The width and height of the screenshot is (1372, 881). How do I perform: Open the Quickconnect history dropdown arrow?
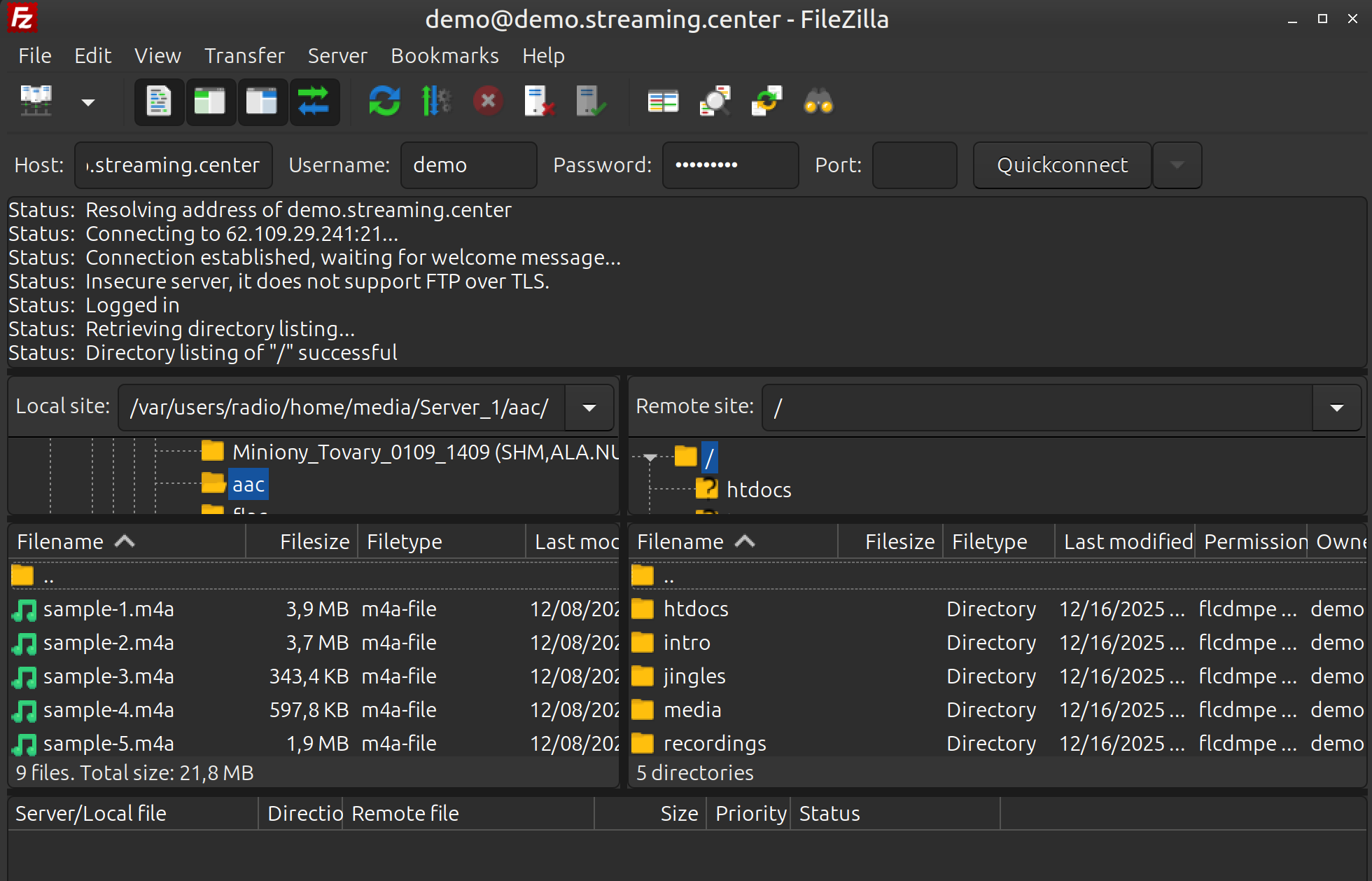1177,165
